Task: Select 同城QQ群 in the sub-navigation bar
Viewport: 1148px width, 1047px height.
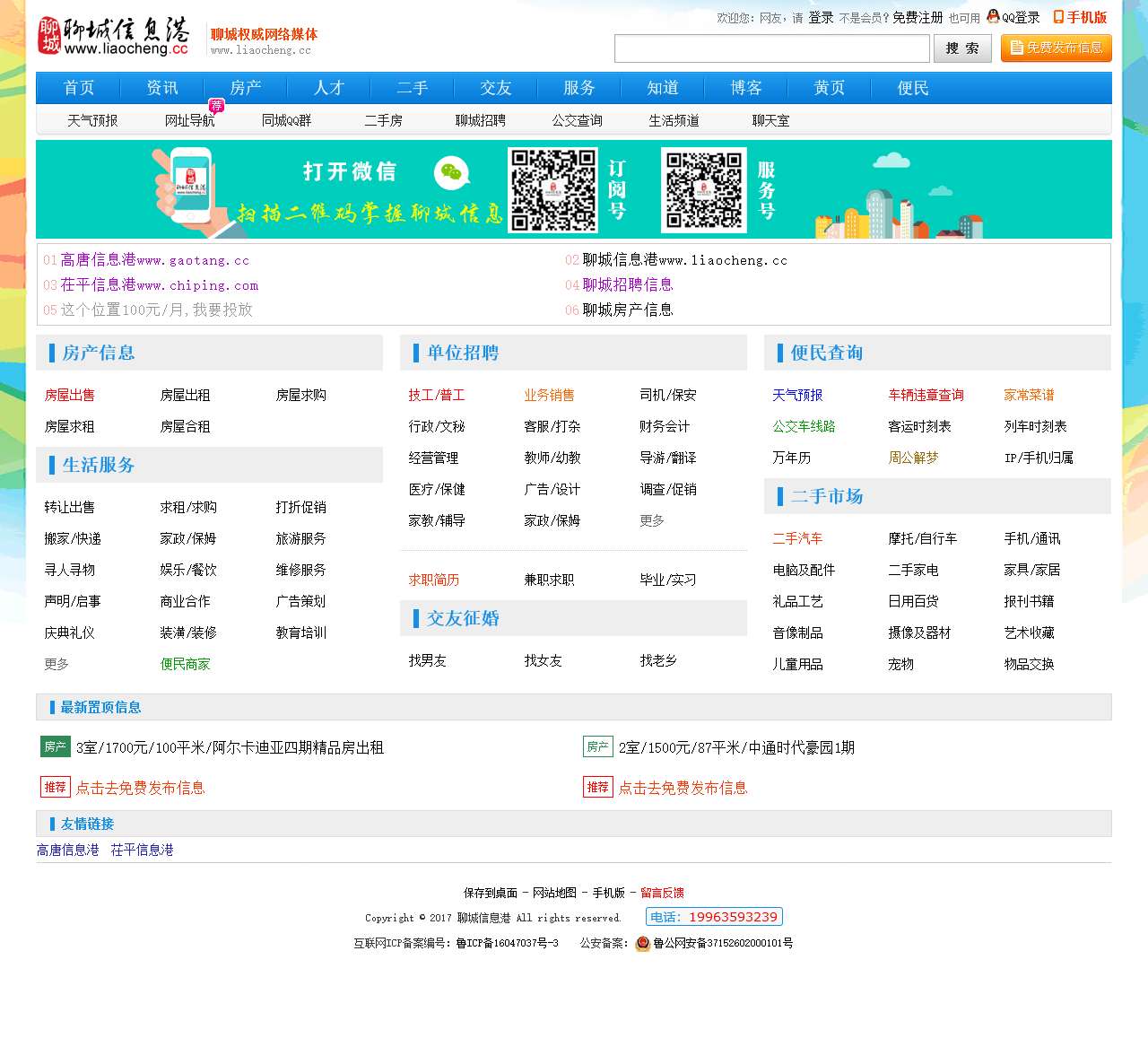Action: coord(286,120)
